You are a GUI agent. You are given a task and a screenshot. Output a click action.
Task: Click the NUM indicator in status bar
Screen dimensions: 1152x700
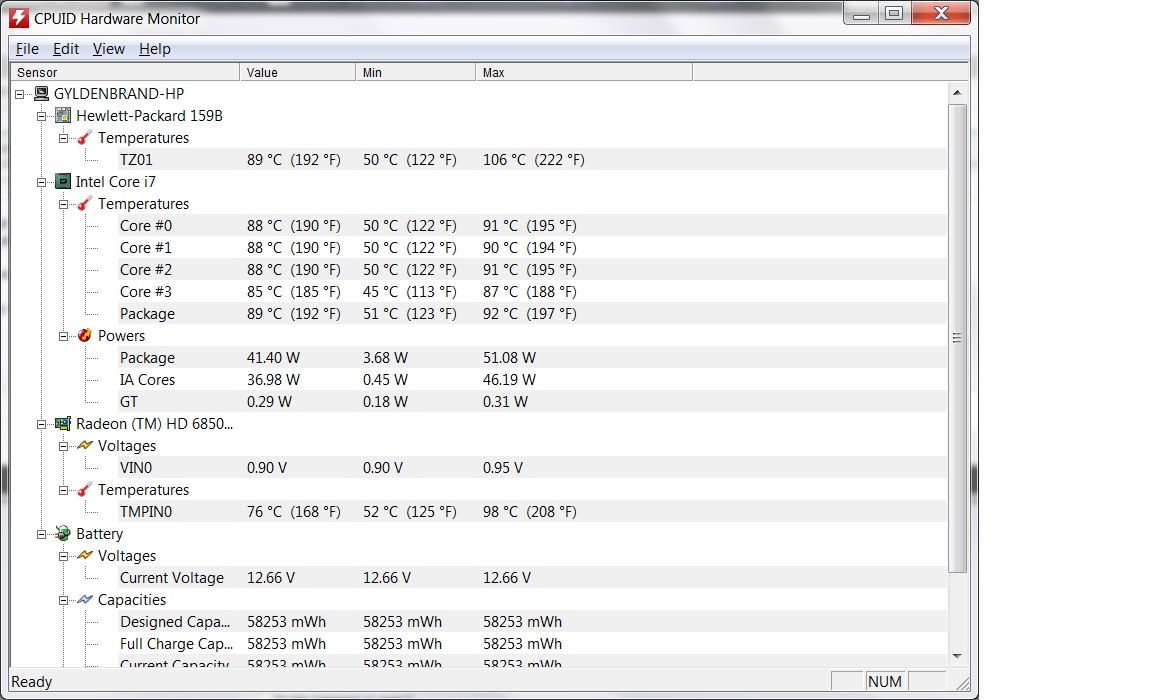[x=885, y=682]
